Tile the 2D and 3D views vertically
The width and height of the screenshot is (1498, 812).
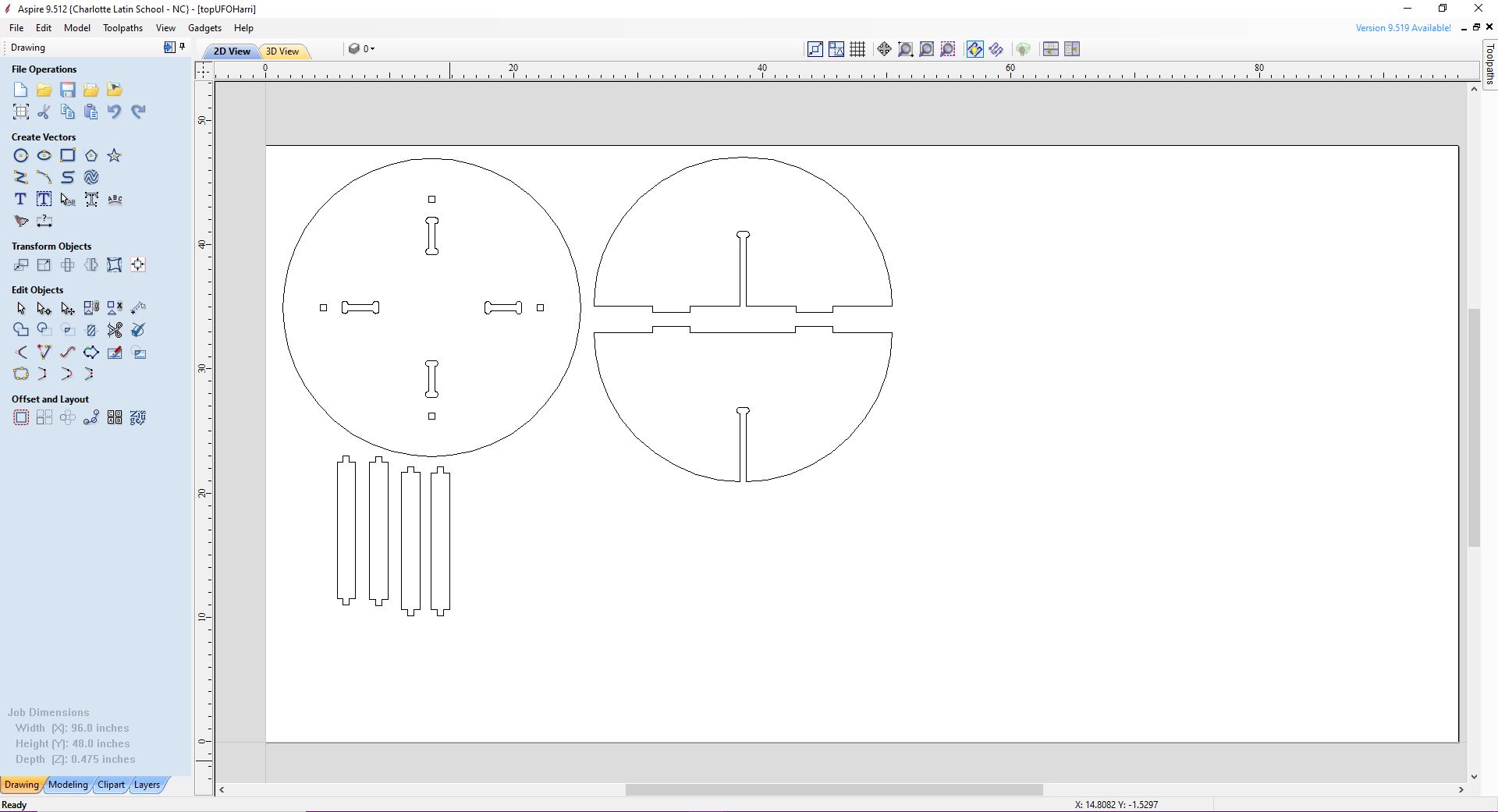tap(1072, 49)
